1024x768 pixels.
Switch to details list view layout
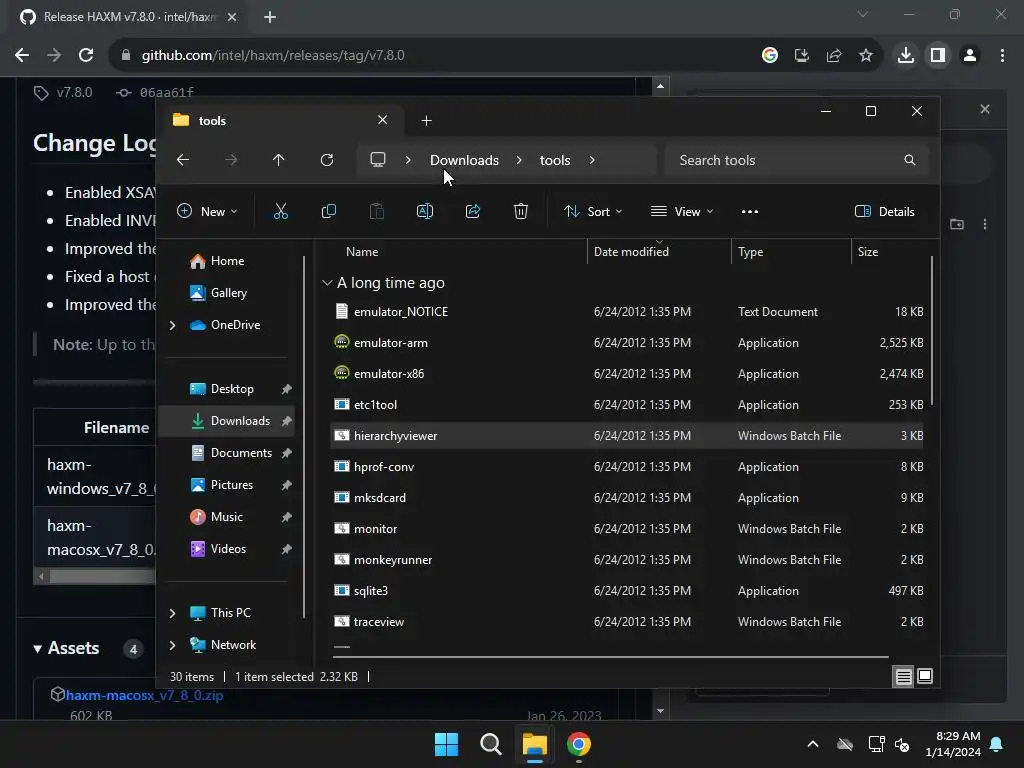point(903,677)
